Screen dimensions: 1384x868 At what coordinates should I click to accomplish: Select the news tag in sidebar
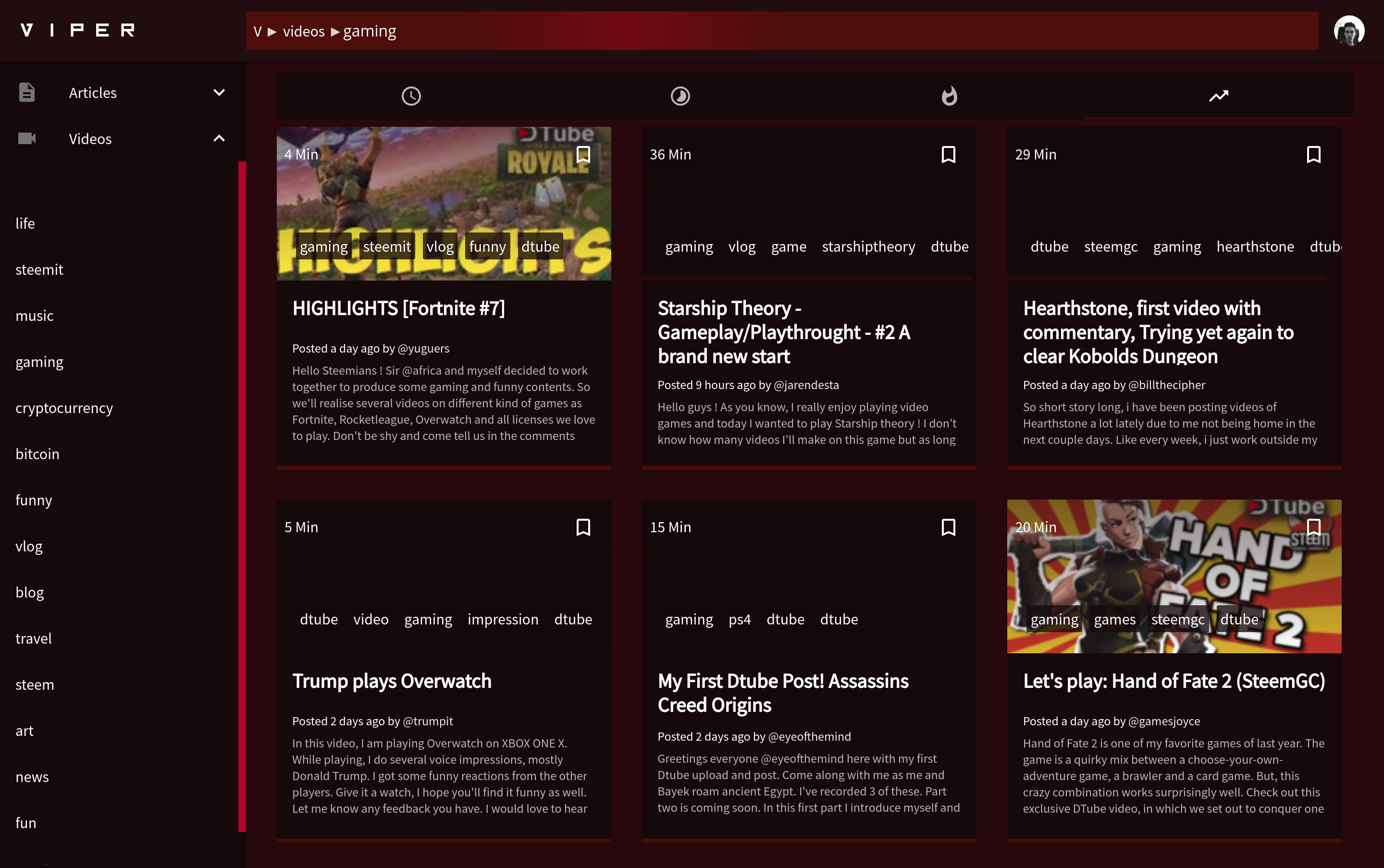click(x=32, y=777)
